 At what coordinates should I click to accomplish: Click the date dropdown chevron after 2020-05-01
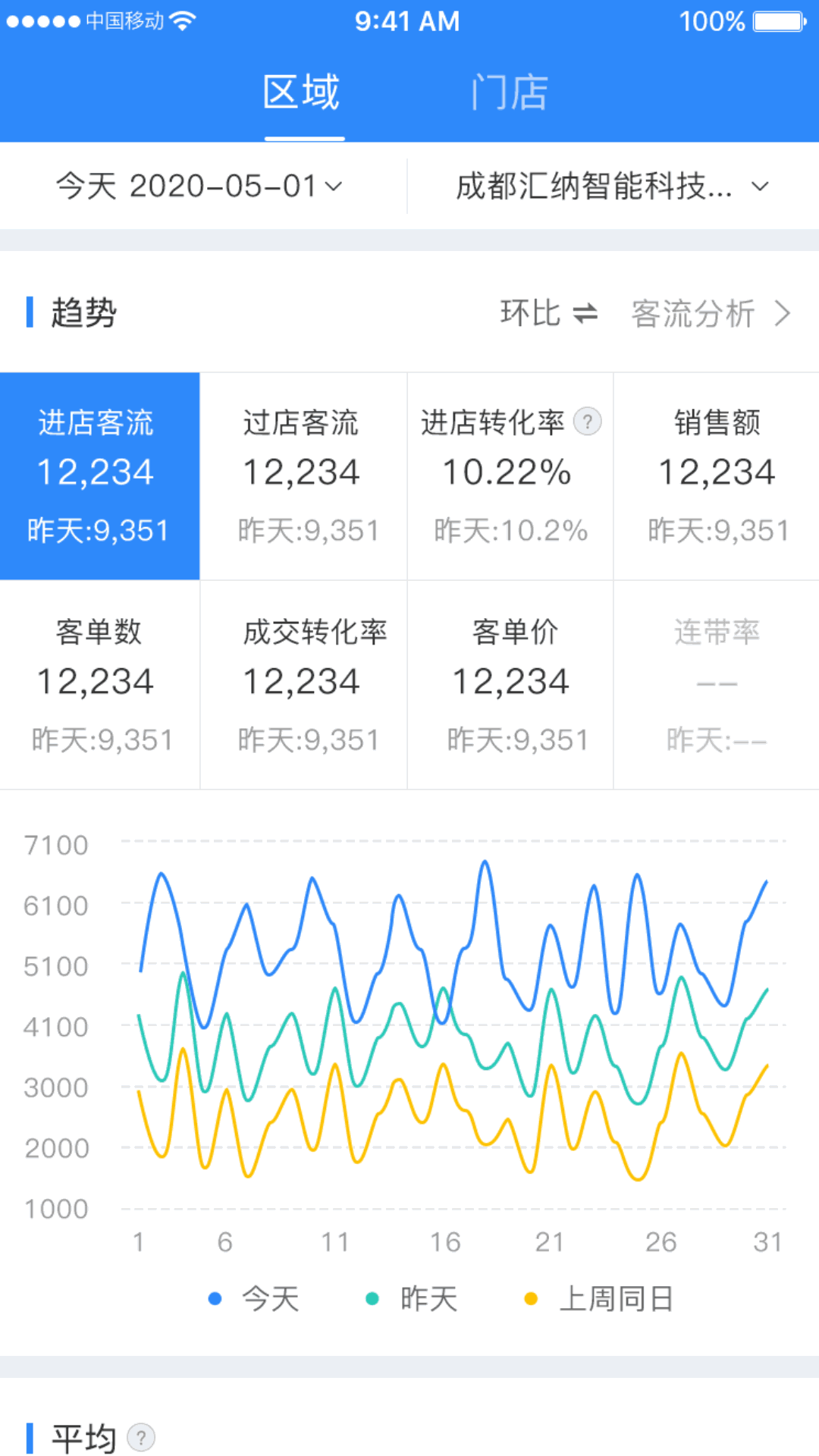334,186
